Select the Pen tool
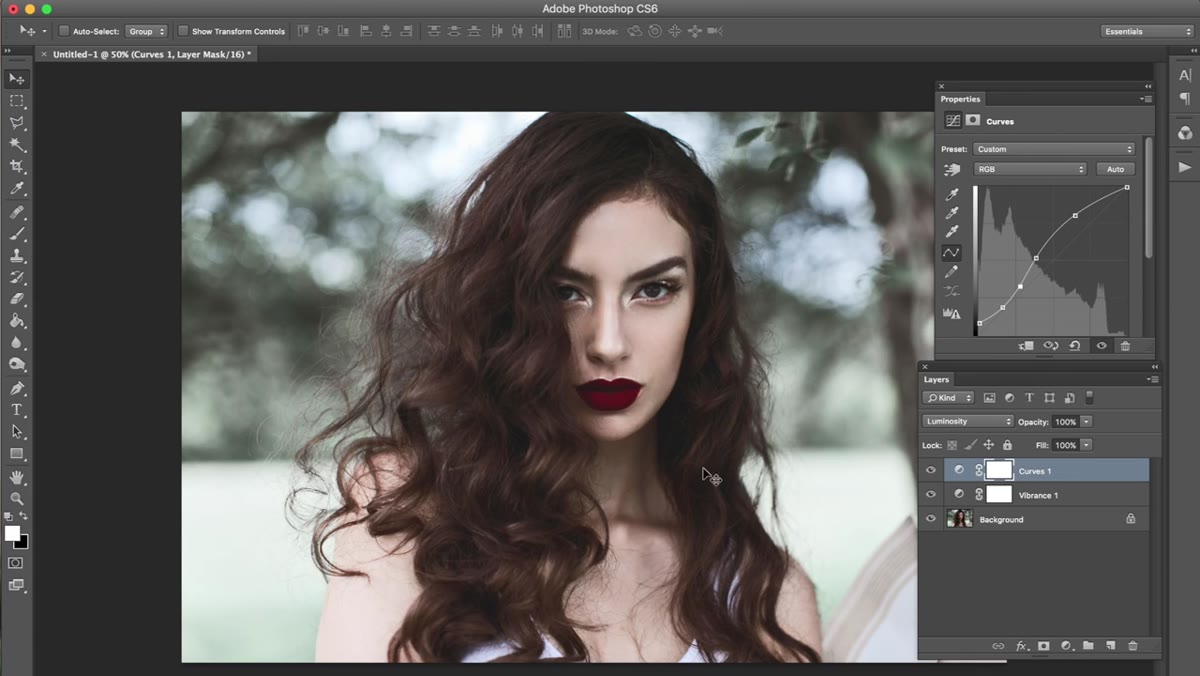1200x676 pixels. click(17, 388)
